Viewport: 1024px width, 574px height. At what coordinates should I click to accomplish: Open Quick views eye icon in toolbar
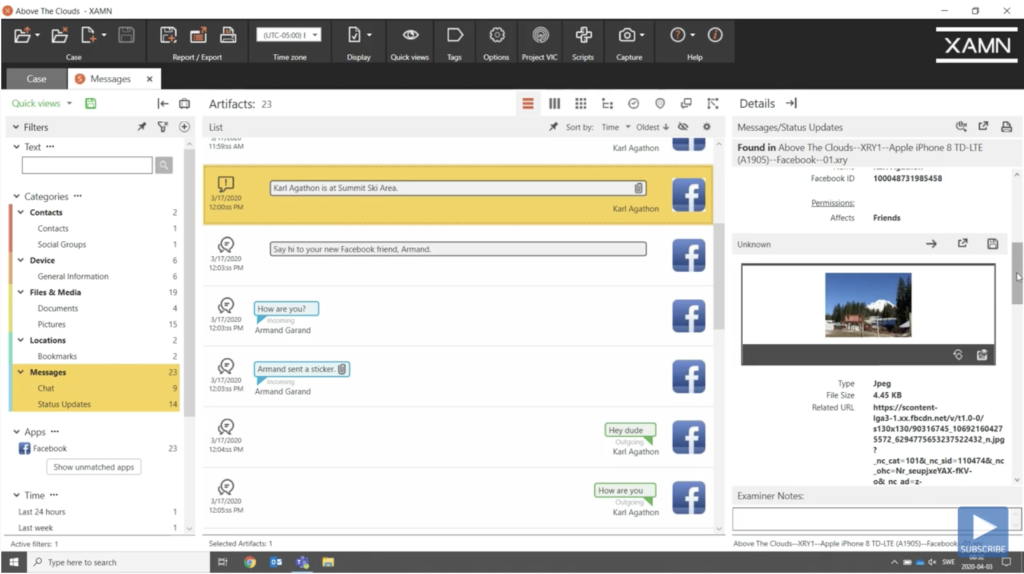point(410,35)
